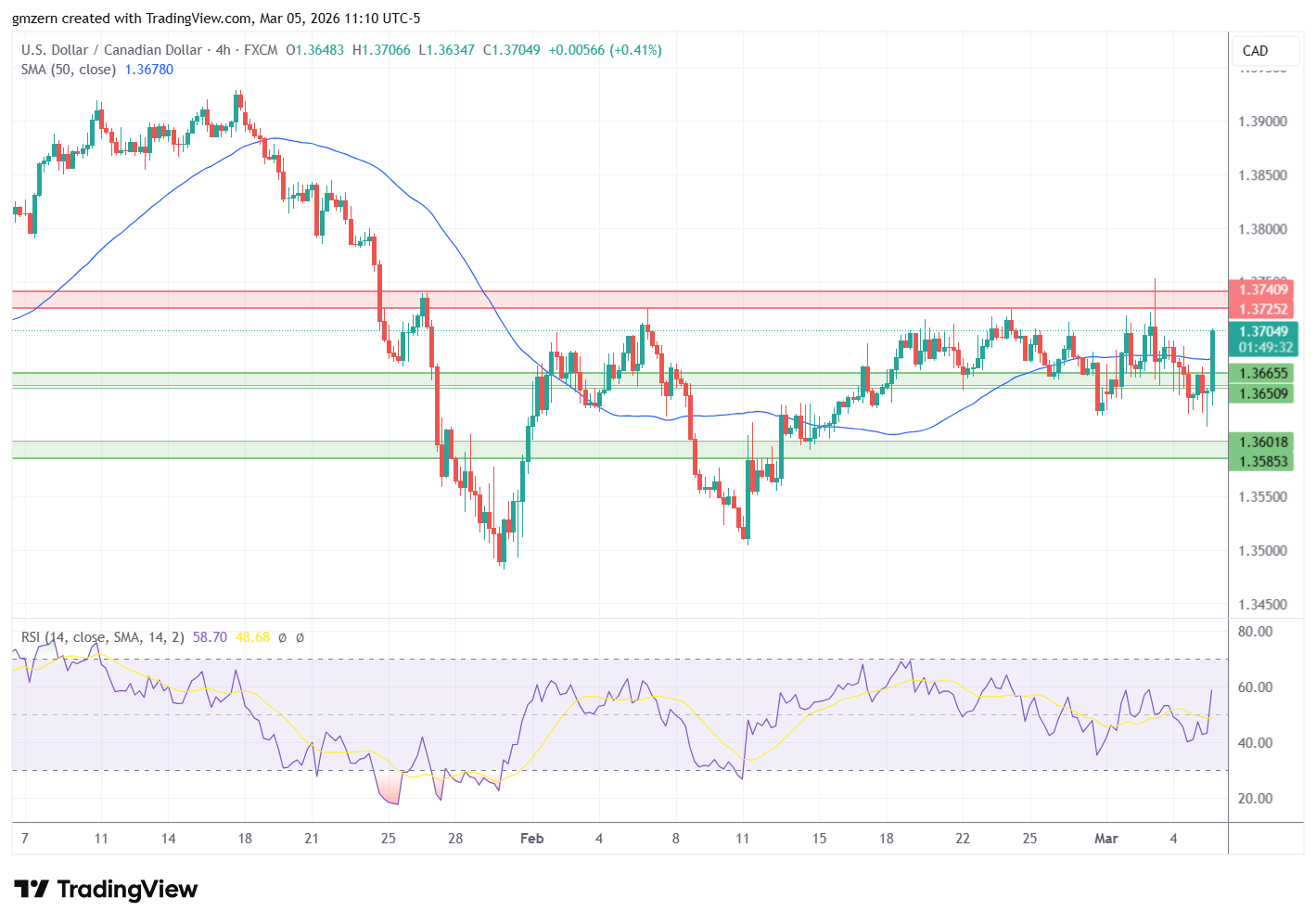This screenshot has width=1316, height=924.
Task: Click the TradingView logo below the chart
Action: pyautogui.click(x=106, y=890)
